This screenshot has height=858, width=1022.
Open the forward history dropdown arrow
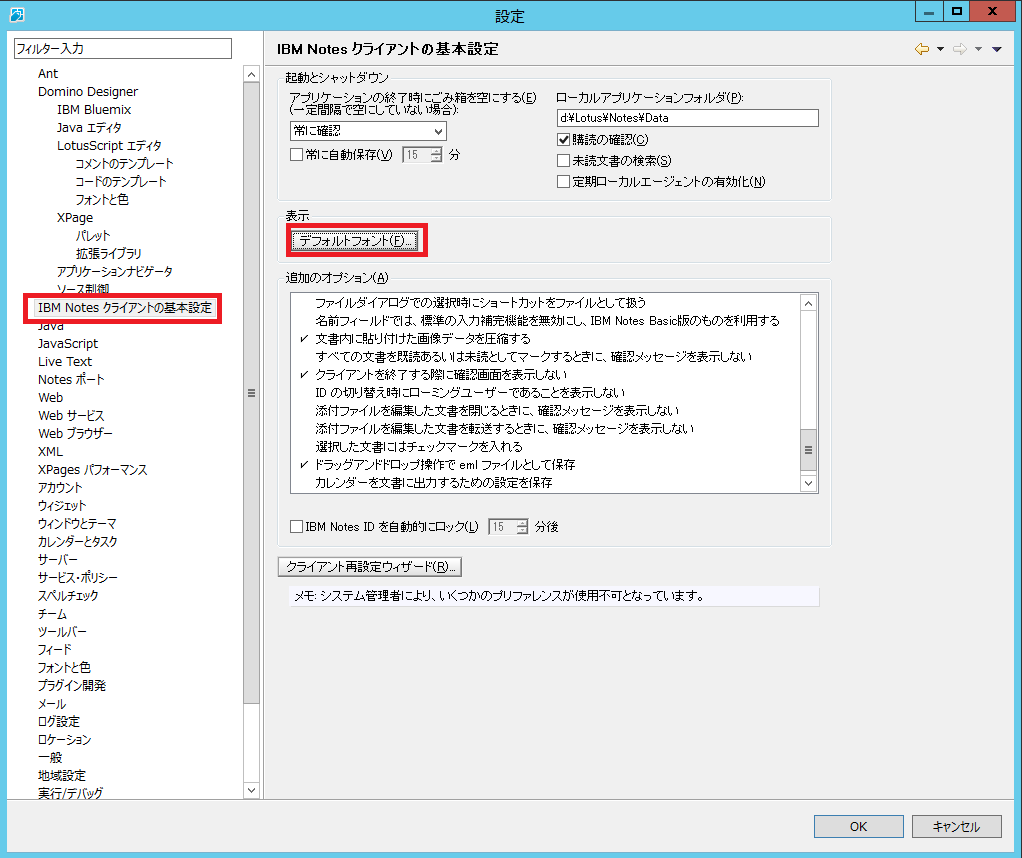coord(978,49)
